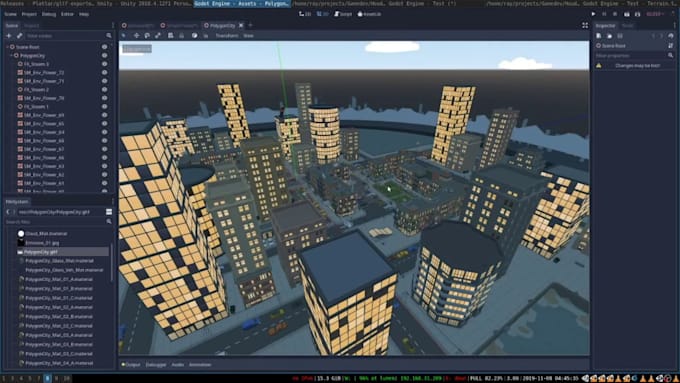The width and height of the screenshot is (680, 383).
Task: Open the Scene dock options menu
Action: [113, 26]
